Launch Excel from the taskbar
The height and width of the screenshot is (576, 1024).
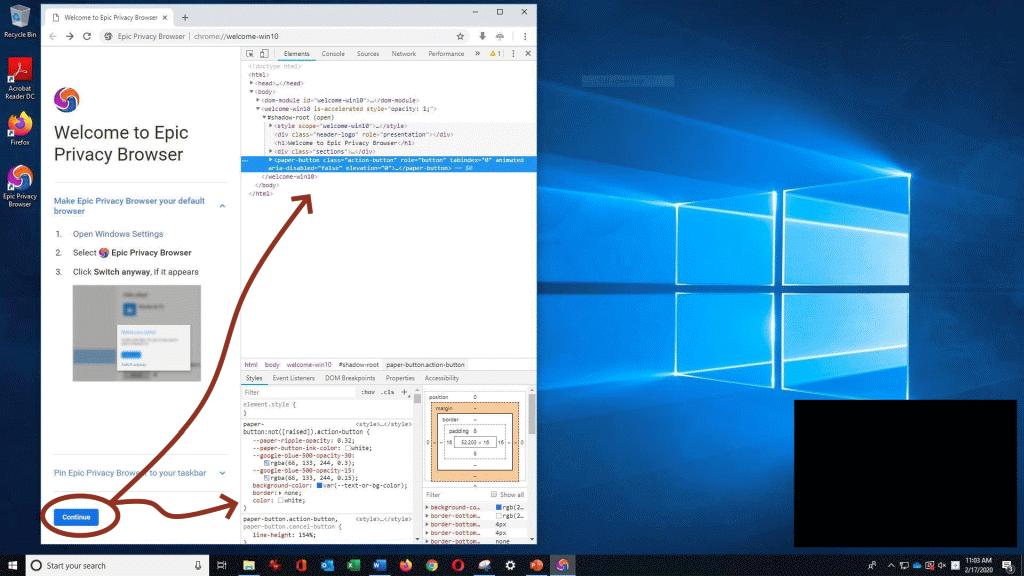click(x=353, y=566)
